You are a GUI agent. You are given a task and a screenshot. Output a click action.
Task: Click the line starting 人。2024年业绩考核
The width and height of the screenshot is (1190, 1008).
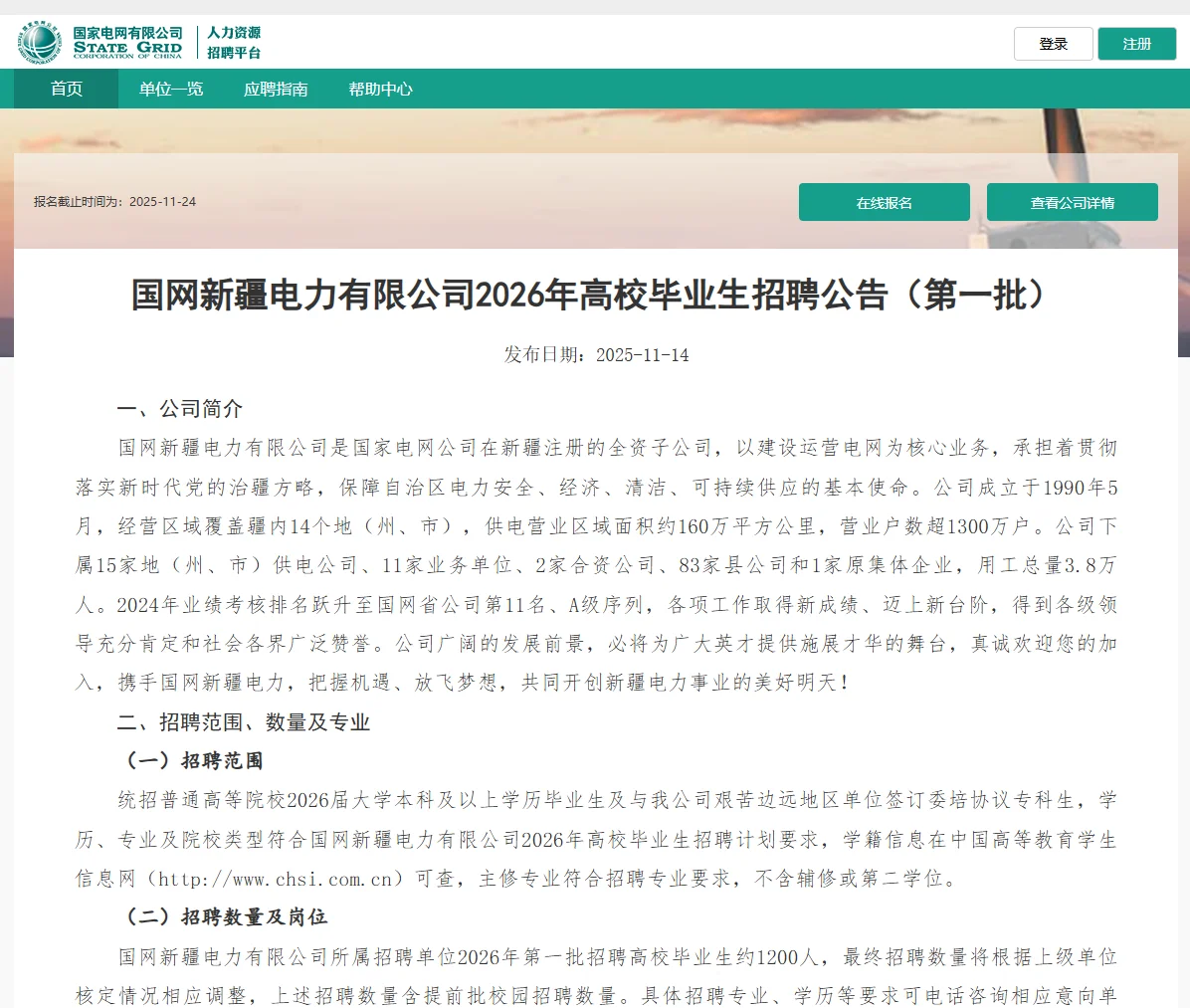tap(597, 605)
